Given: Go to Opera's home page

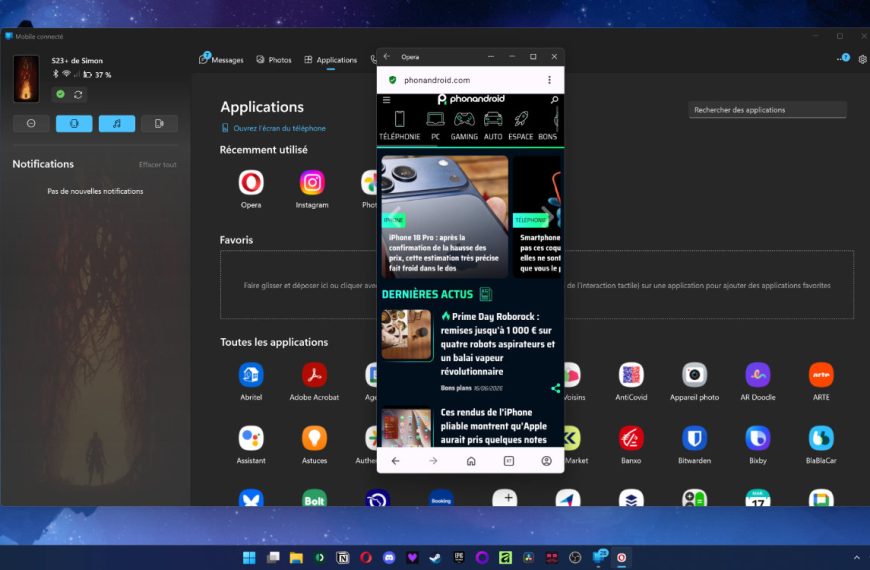Looking at the screenshot, I should 471,461.
